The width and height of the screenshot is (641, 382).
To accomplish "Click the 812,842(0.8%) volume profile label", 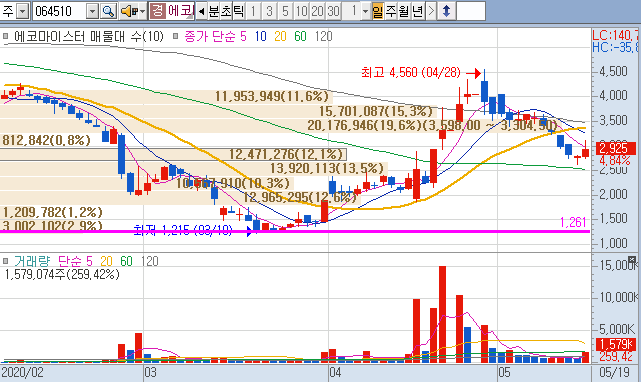I will pos(46,140).
